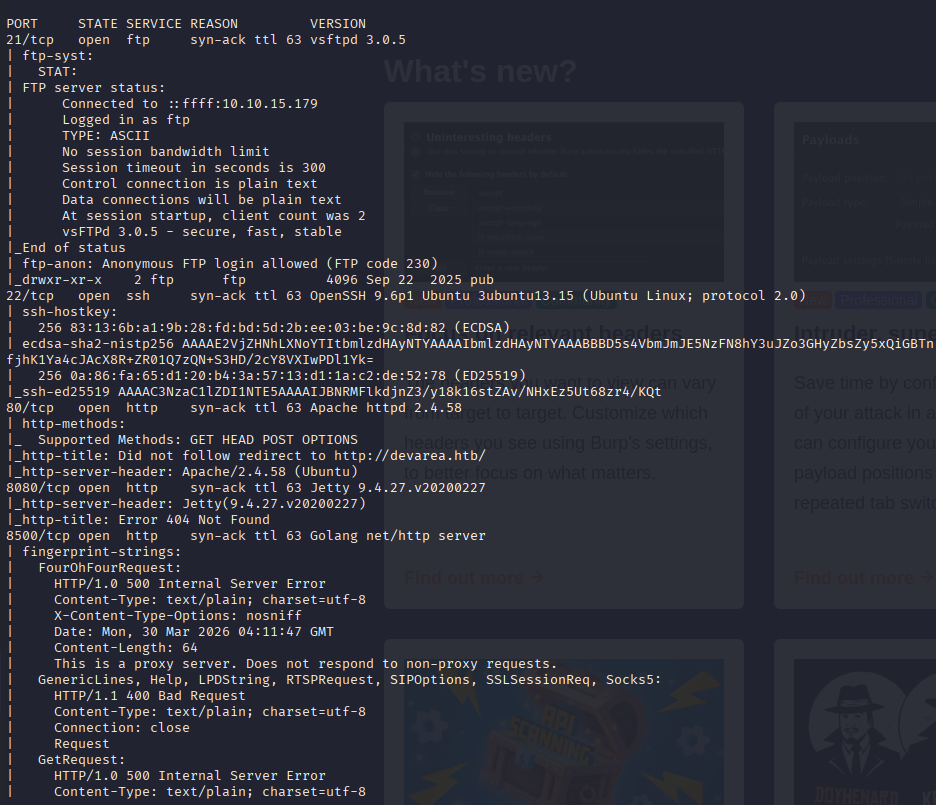
Task: Click the PORT column header
Action: (21, 24)
